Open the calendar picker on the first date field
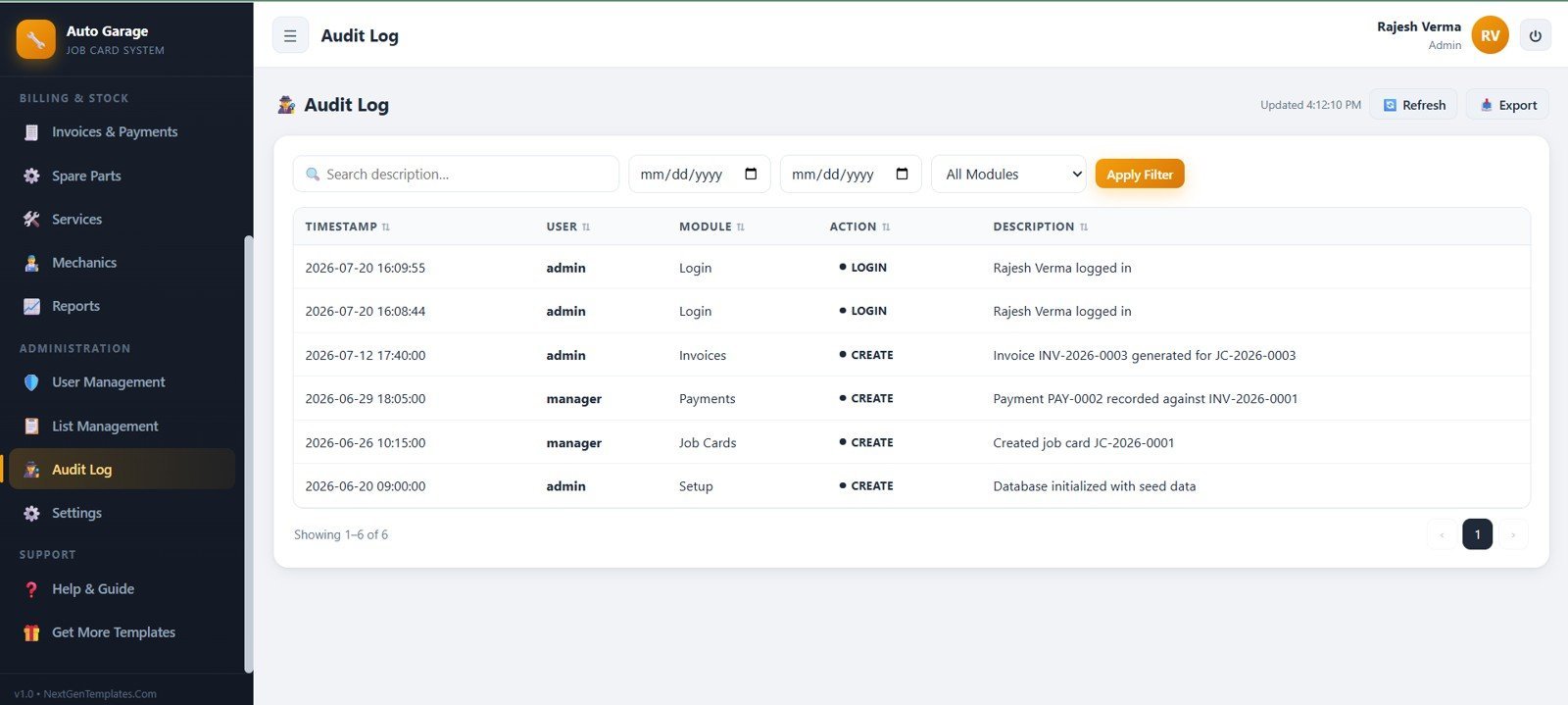Image resolution: width=1568 pixels, height=705 pixels. 751,174
